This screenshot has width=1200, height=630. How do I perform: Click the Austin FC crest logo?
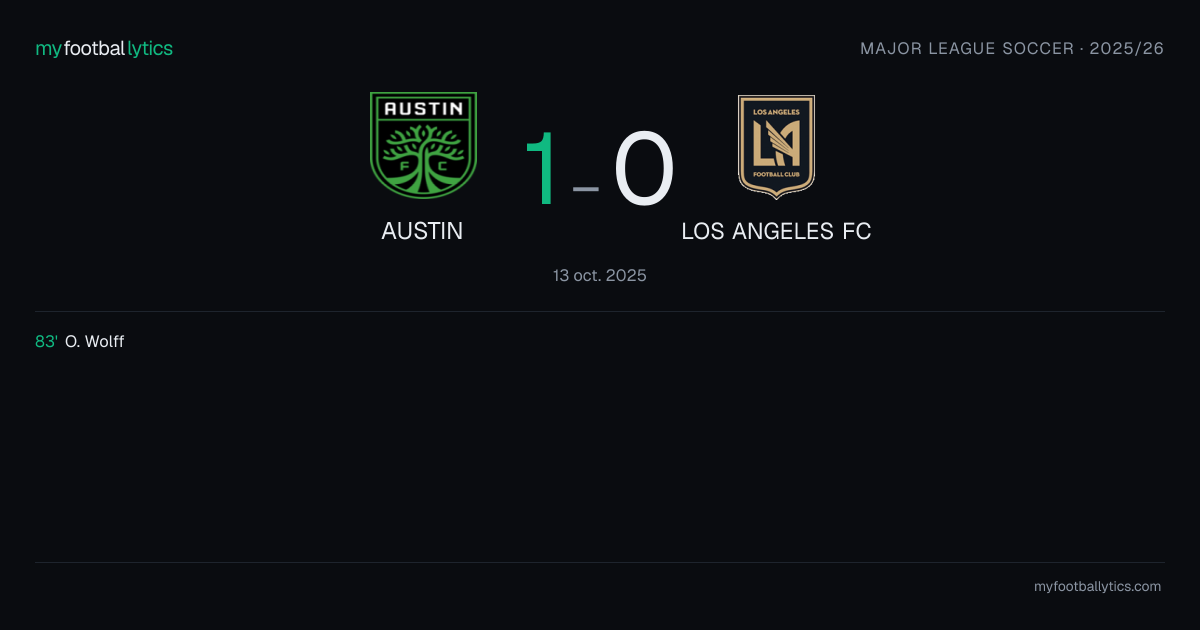pos(423,146)
